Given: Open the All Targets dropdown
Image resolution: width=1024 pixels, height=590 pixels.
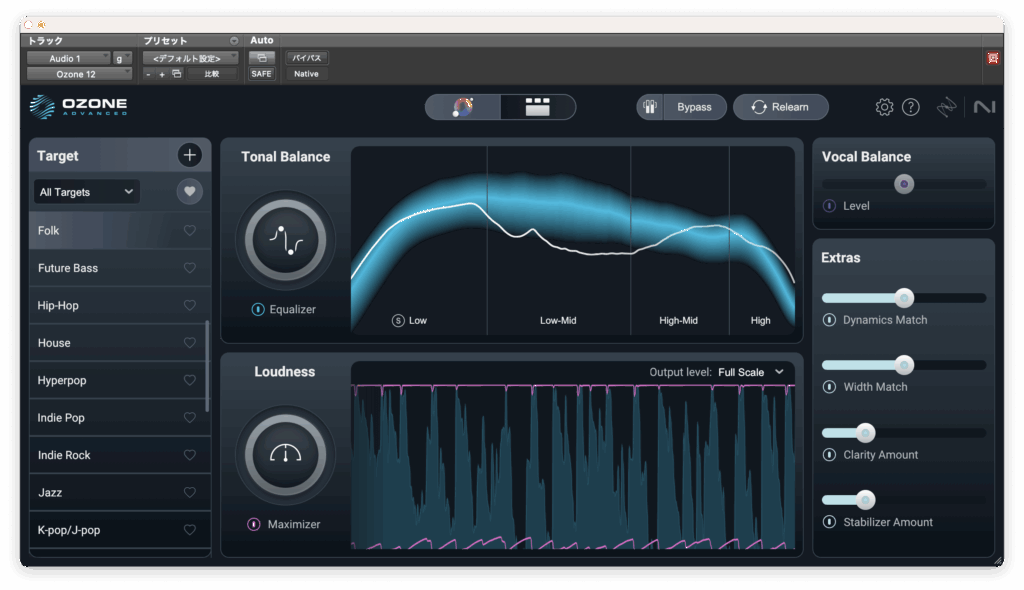Looking at the screenshot, I should click(x=86, y=192).
